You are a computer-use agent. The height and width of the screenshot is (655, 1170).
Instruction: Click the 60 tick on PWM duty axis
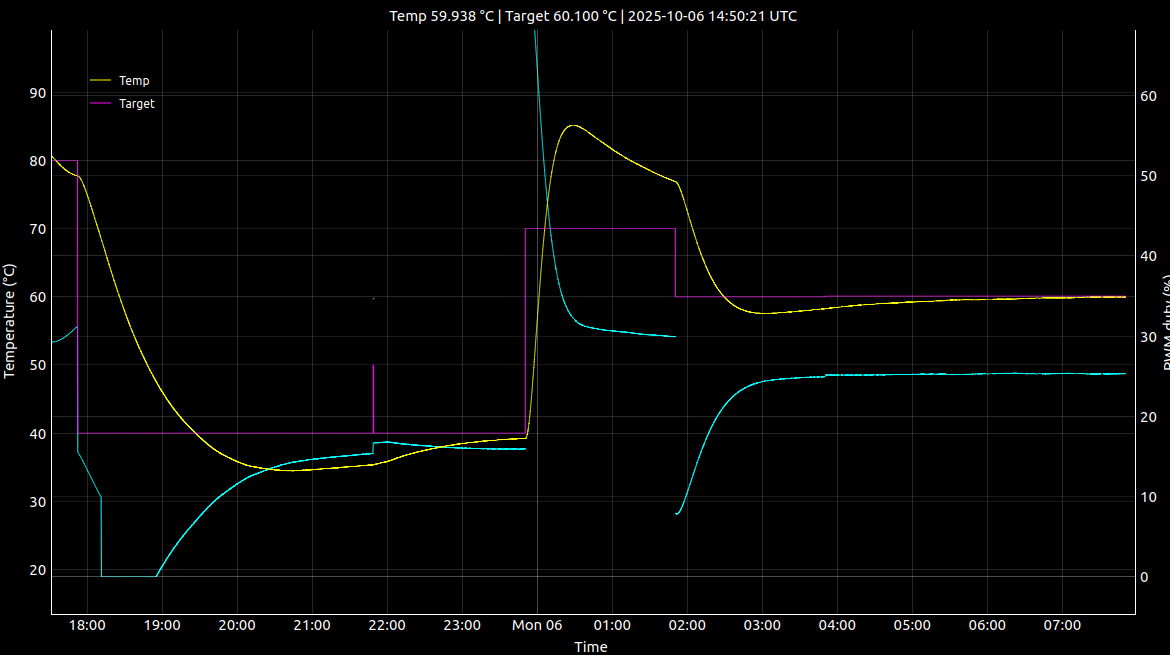[1148, 96]
